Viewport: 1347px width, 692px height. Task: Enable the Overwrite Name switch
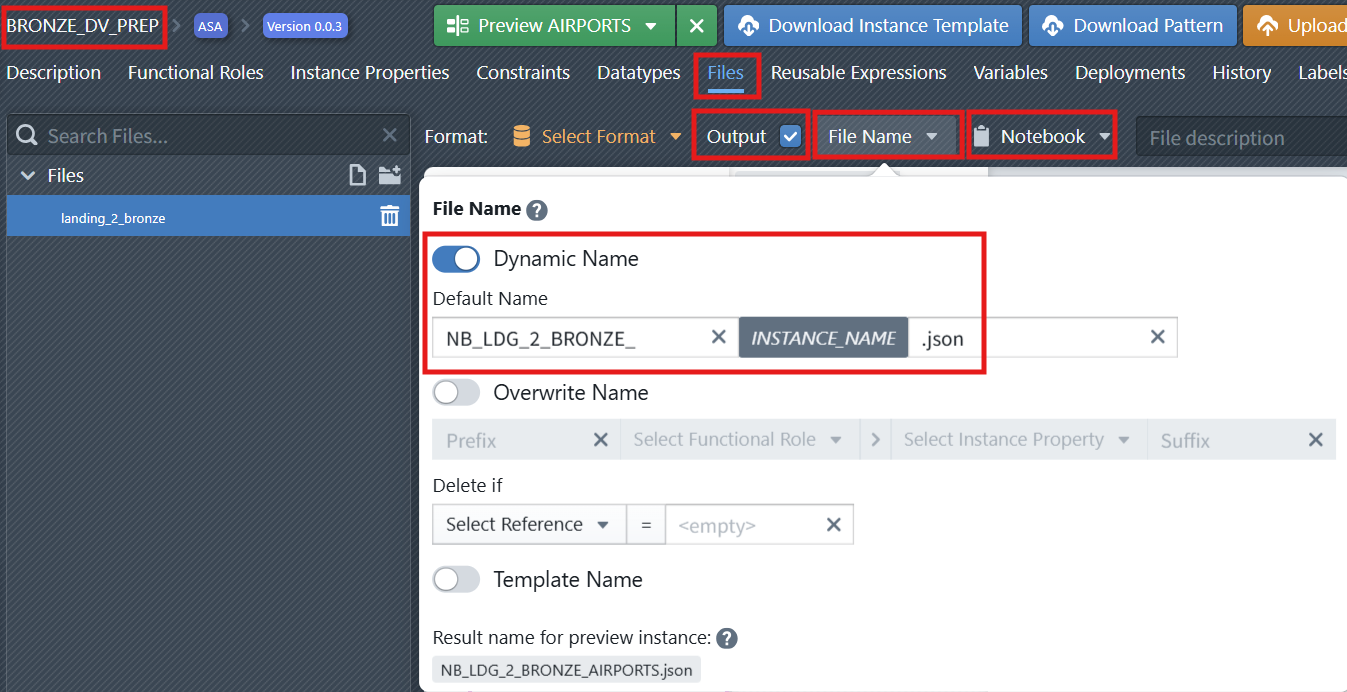[x=457, y=393]
